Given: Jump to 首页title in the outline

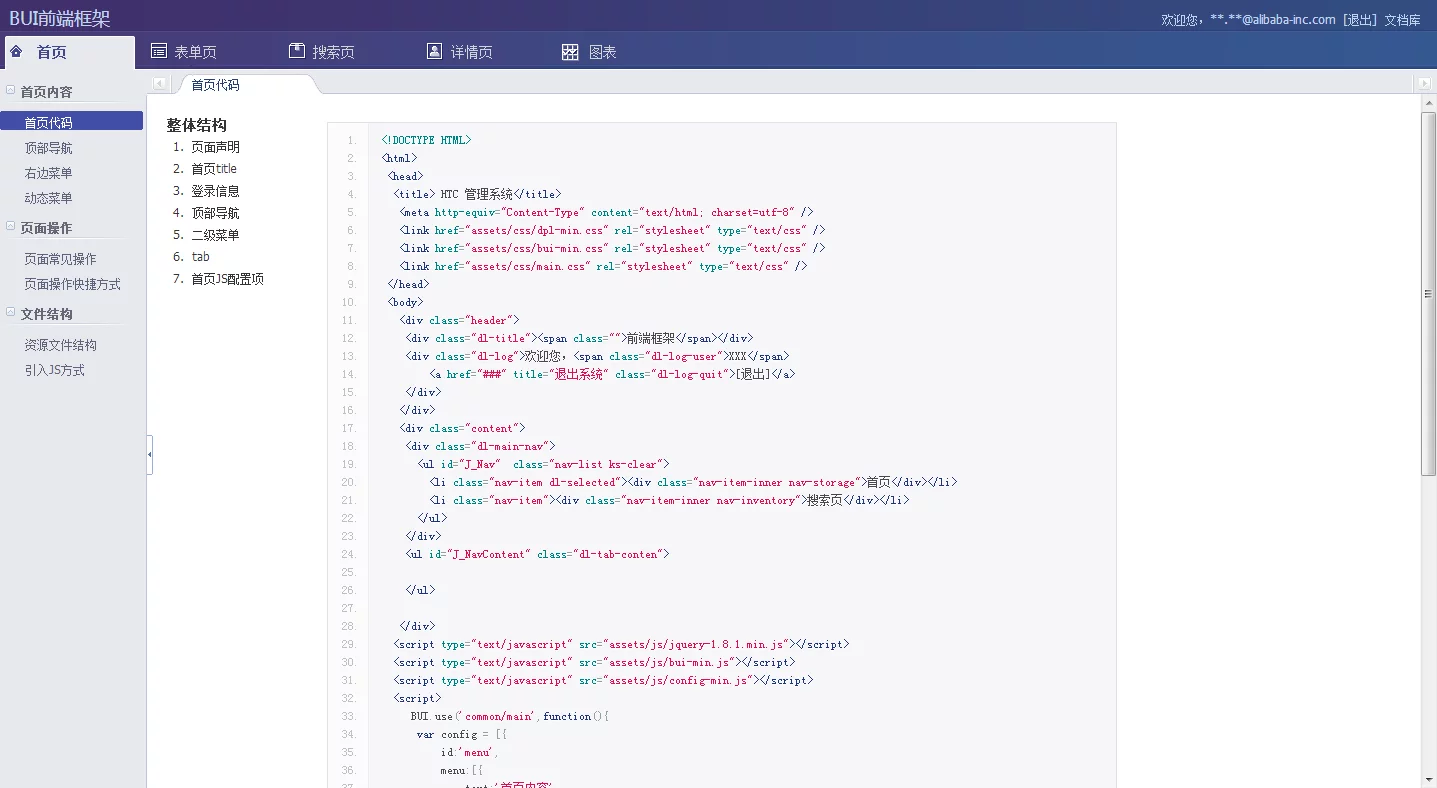Looking at the screenshot, I should 214,169.
